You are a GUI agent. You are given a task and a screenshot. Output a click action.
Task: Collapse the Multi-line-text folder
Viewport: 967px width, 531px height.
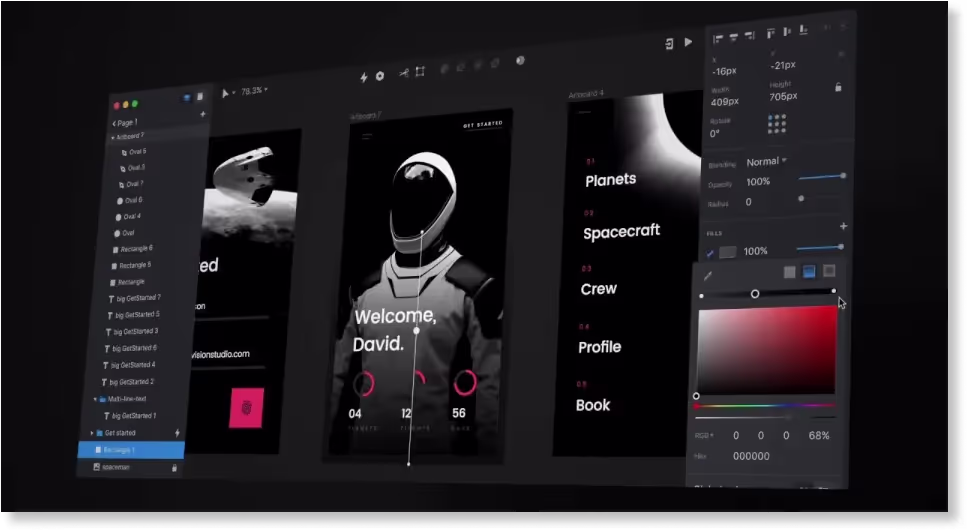[x=95, y=399]
